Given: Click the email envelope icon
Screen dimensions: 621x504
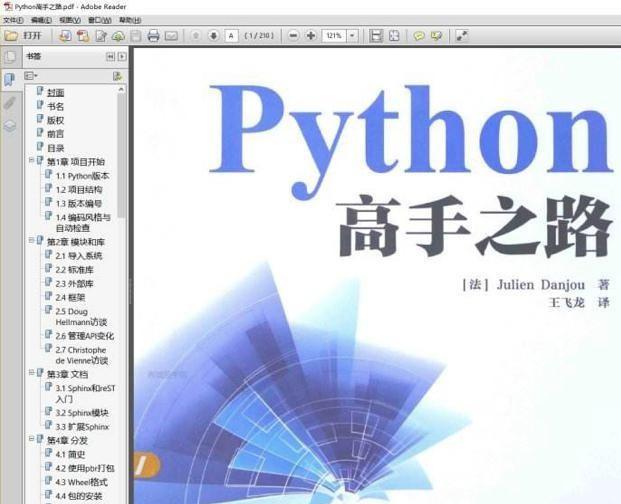Looking at the screenshot, I should pyautogui.click(x=171, y=36).
